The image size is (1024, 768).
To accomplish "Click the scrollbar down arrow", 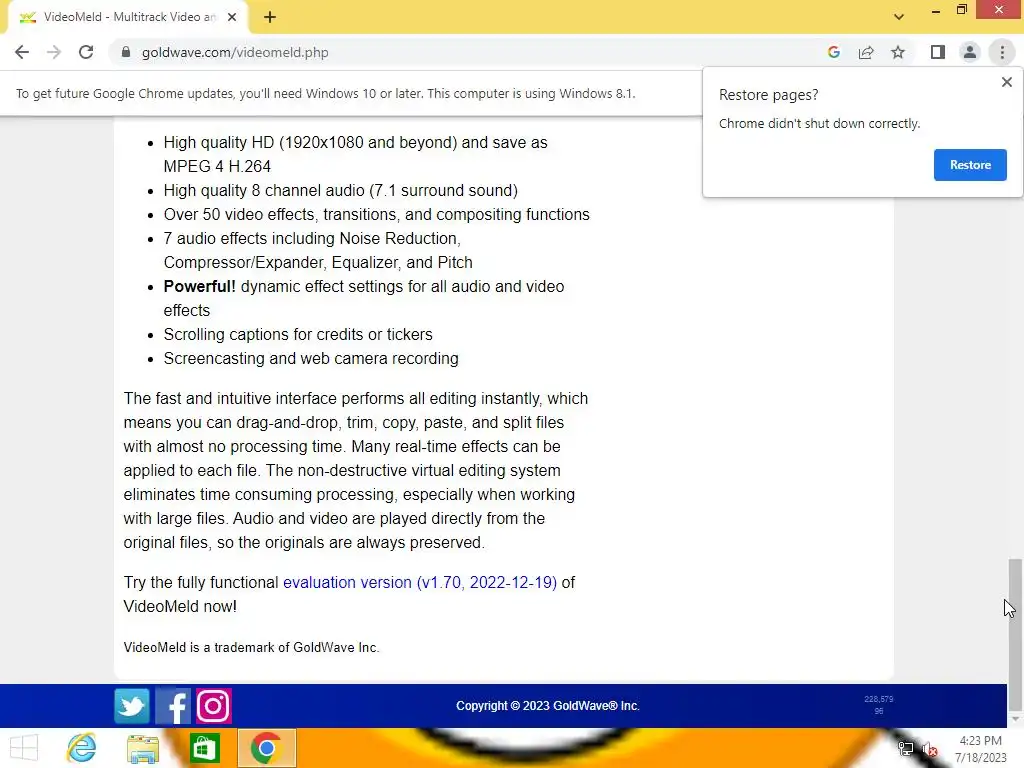I will (1015, 720).
